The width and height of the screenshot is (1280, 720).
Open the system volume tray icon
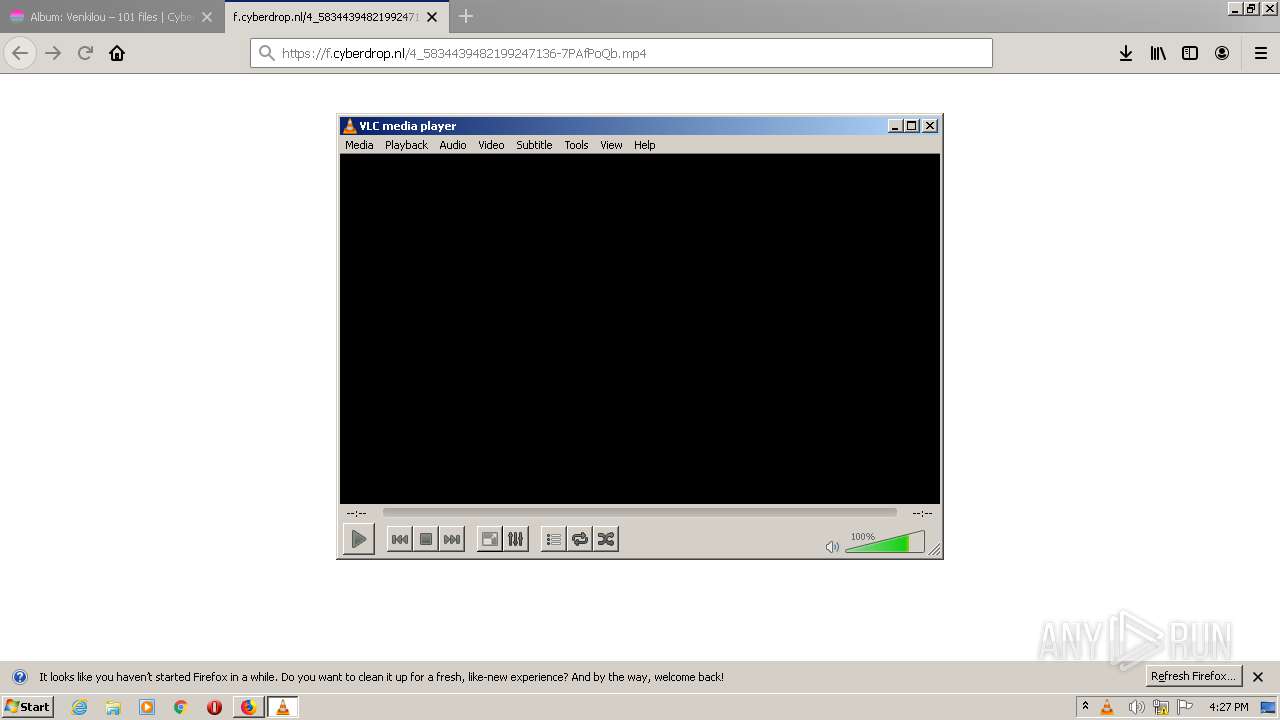pyautogui.click(x=1136, y=707)
